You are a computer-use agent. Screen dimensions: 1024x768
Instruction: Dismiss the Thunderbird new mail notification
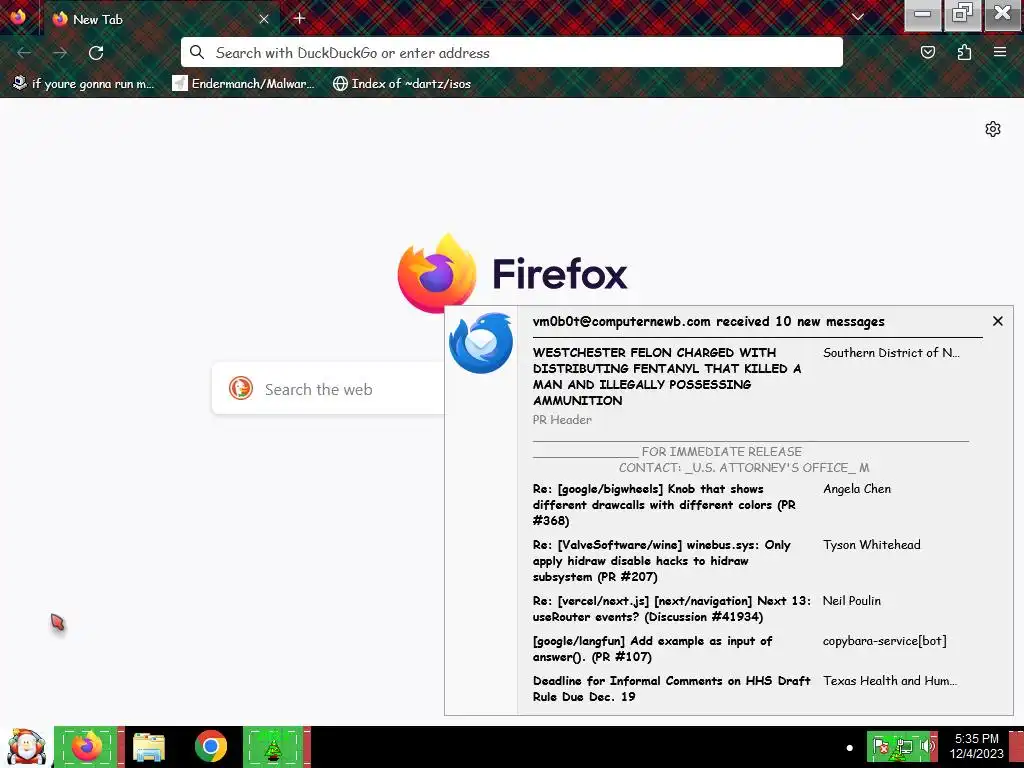tap(997, 321)
